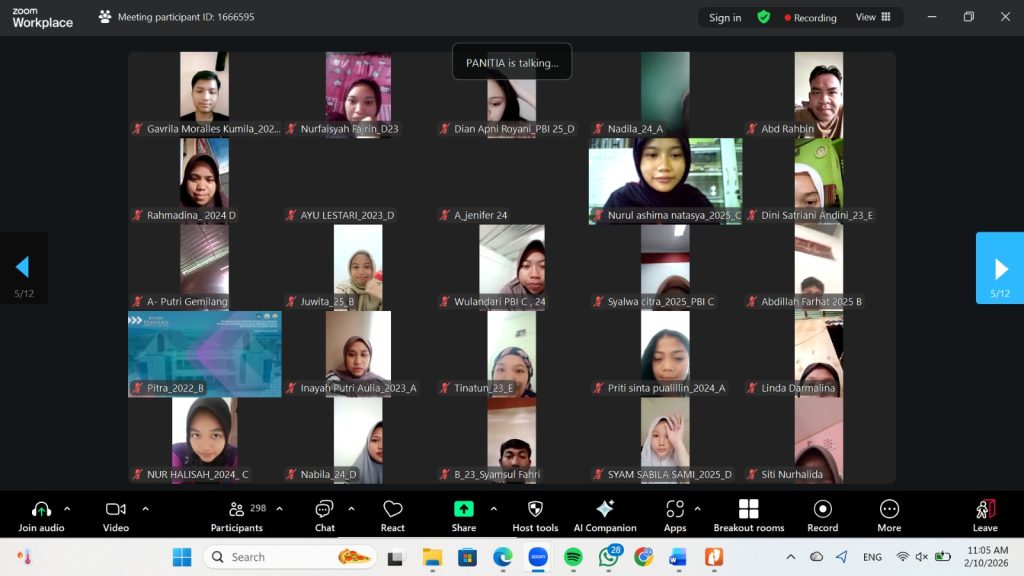Click the red Leave meeting button
Viewport: 1024px width, 576px height.
pyautogui.click(x=985, y=510)
